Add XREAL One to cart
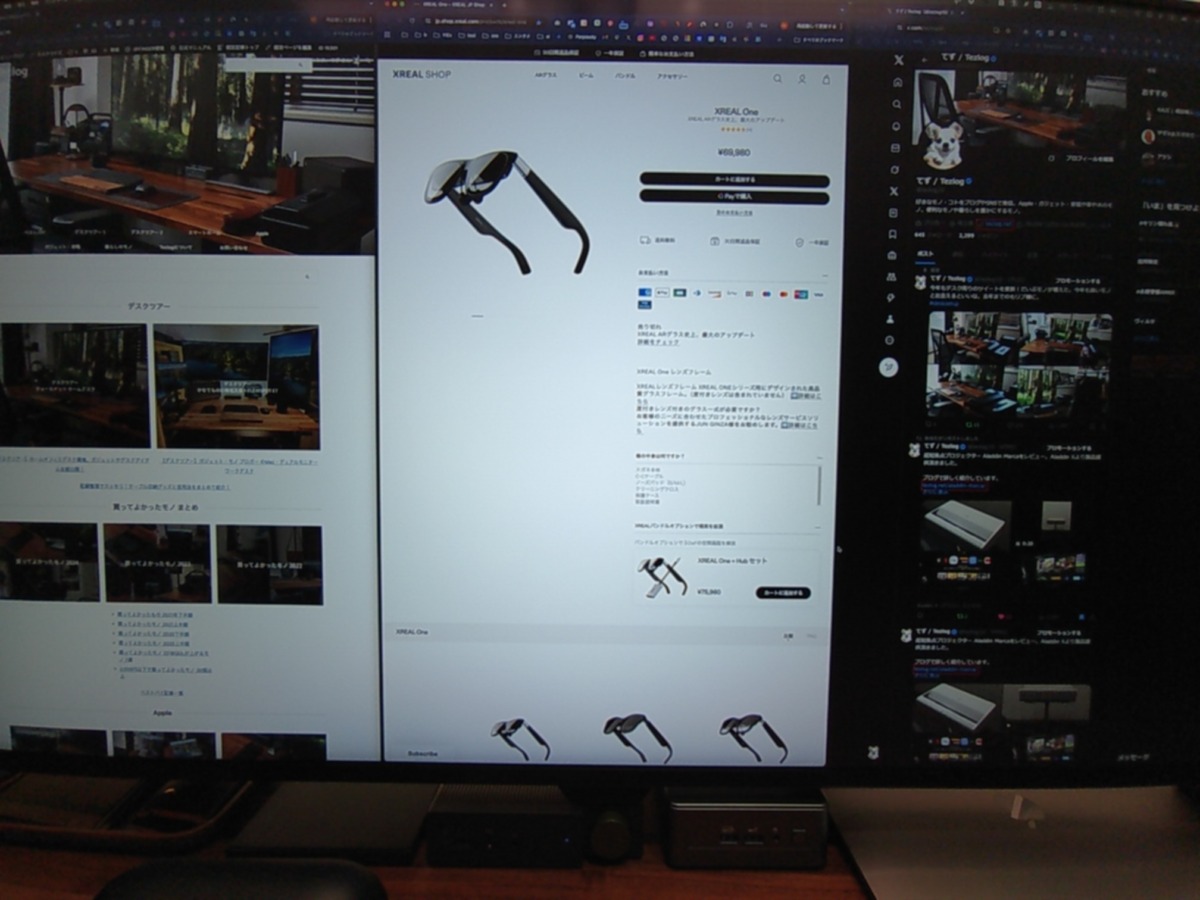This screenshot has height=900, width=1200. point(734,180)
